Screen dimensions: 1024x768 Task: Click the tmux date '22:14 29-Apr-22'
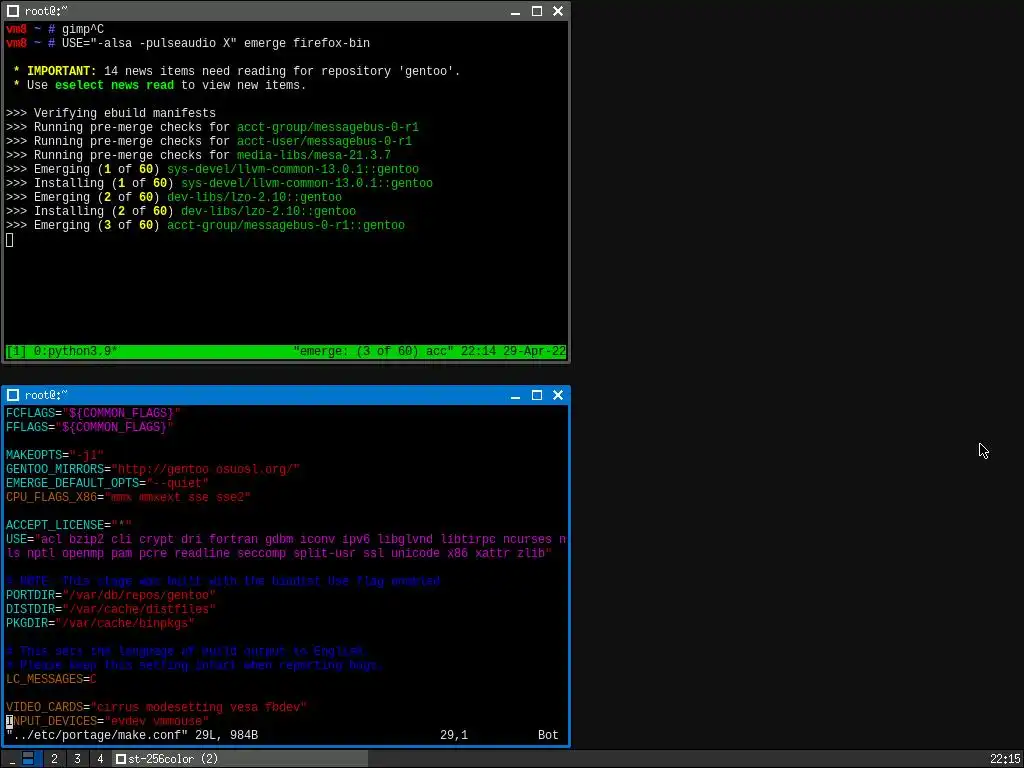(513, 351)
